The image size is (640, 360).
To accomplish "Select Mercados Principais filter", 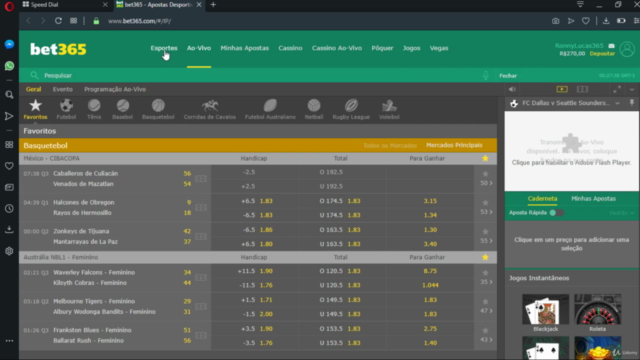I will coord(454,145).
